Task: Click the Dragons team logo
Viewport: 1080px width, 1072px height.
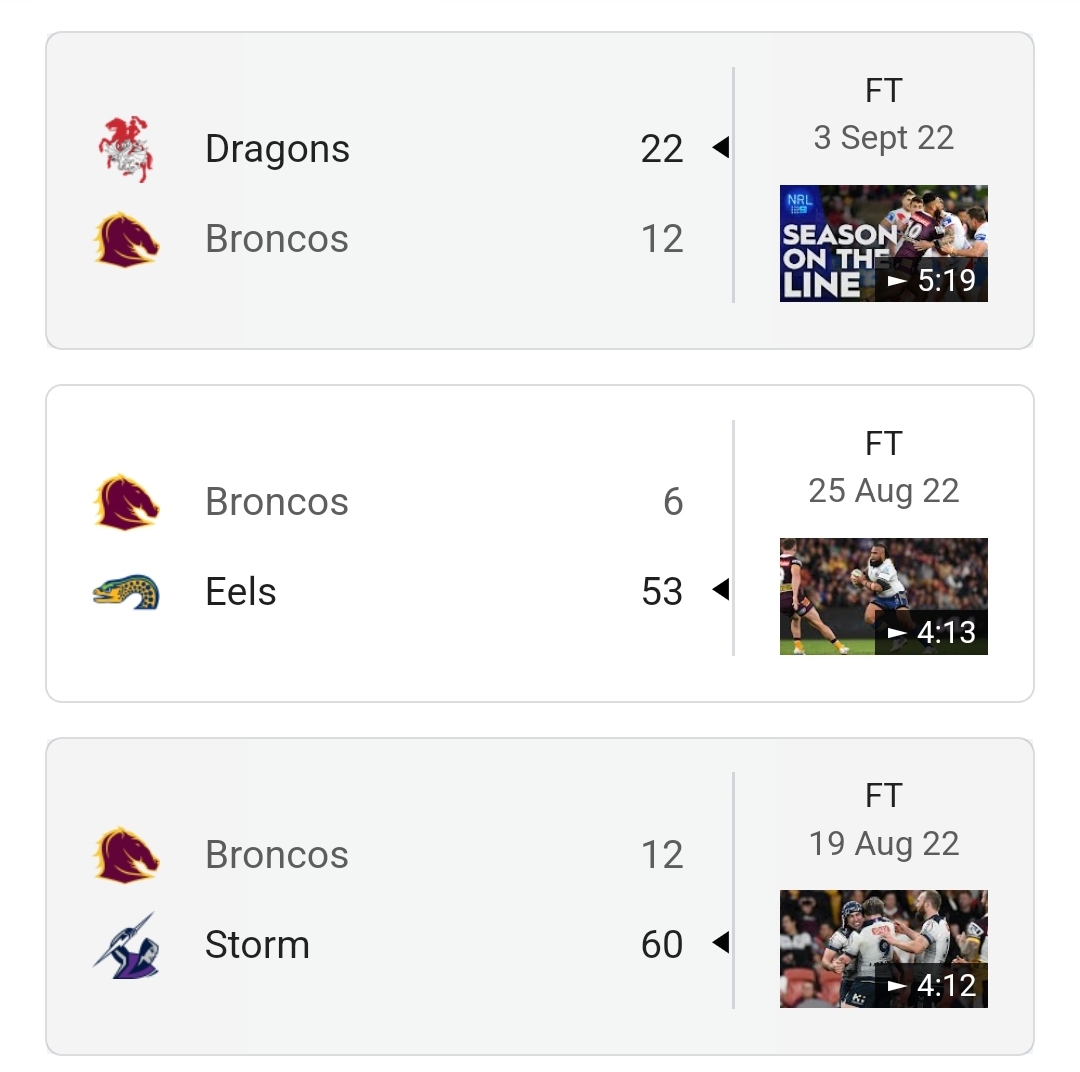Action: [125, 149]
